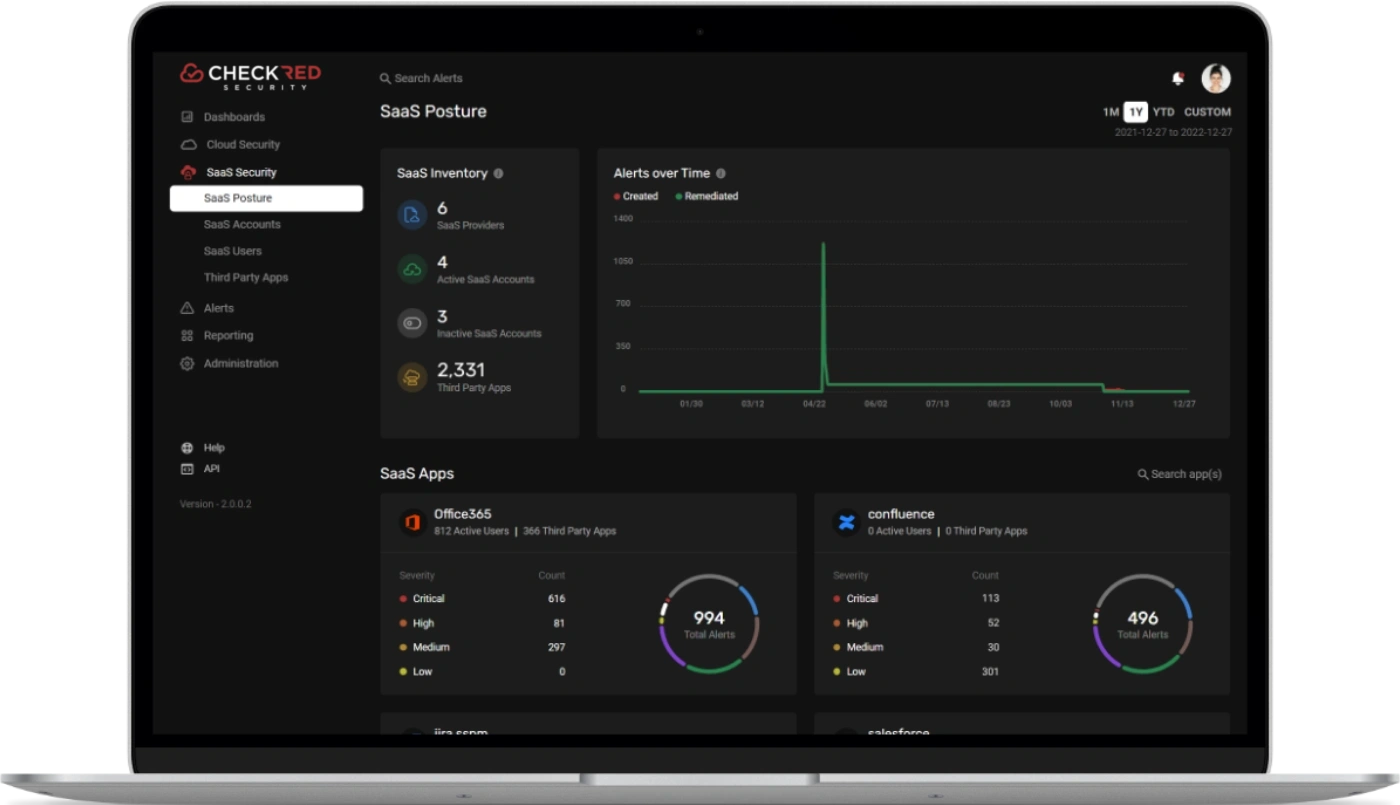
Task: Open the Help link
Action: point(214,448)
